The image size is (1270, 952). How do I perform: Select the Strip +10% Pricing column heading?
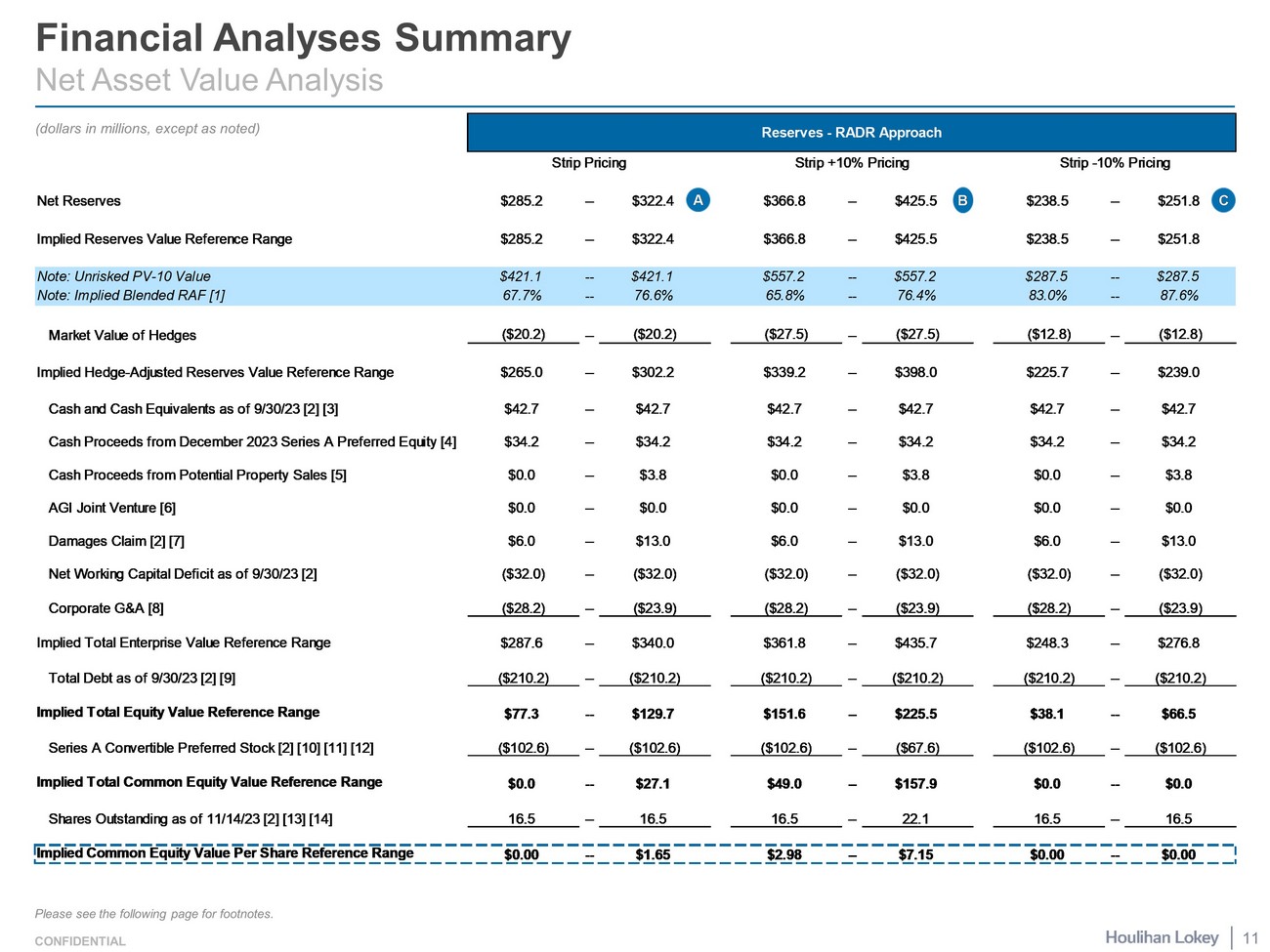851,163
